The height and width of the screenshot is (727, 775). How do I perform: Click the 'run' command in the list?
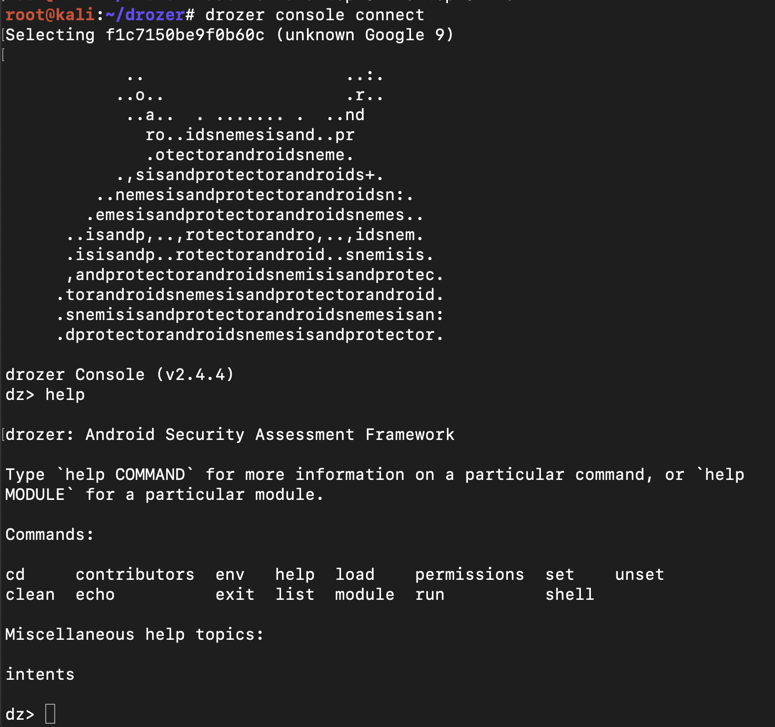coord(430,594)
